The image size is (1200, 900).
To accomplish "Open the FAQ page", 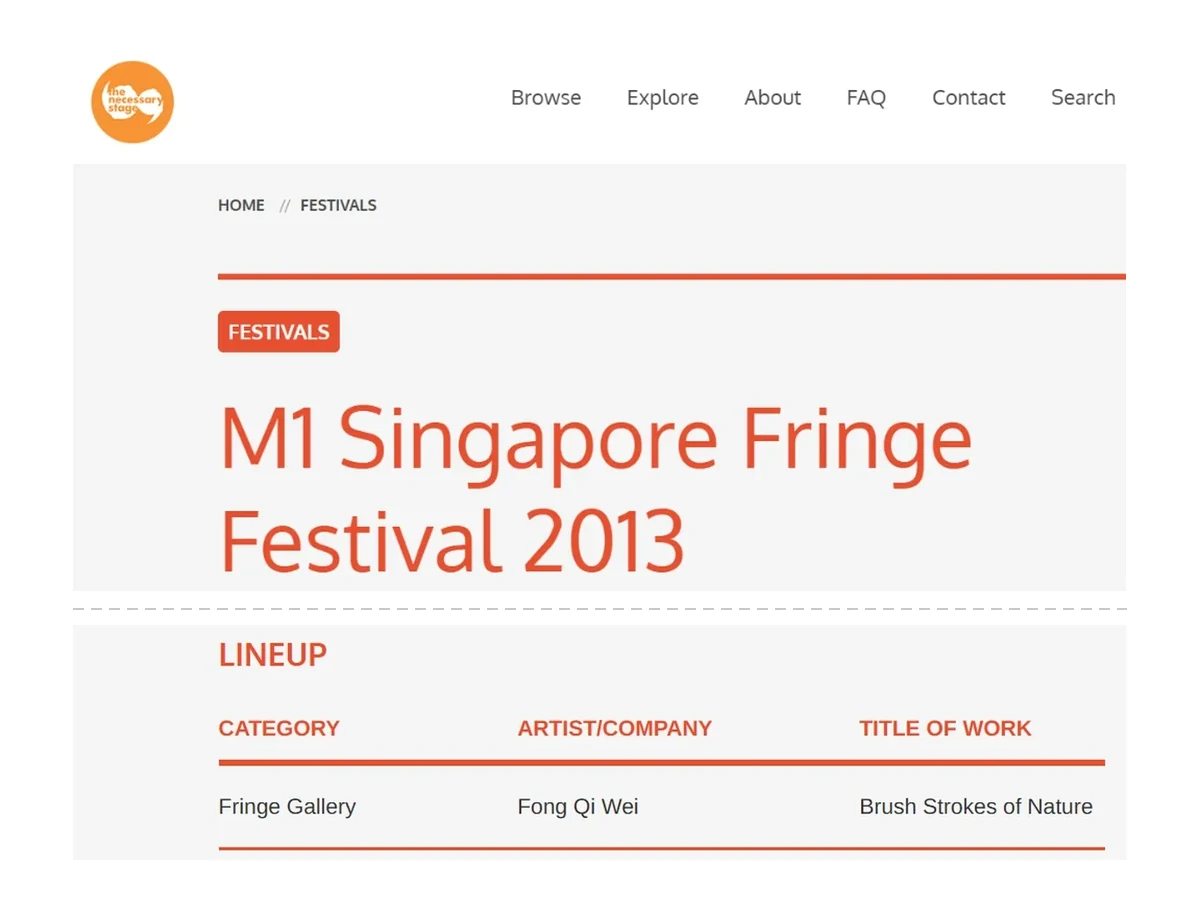I will (x=866, y=98).
